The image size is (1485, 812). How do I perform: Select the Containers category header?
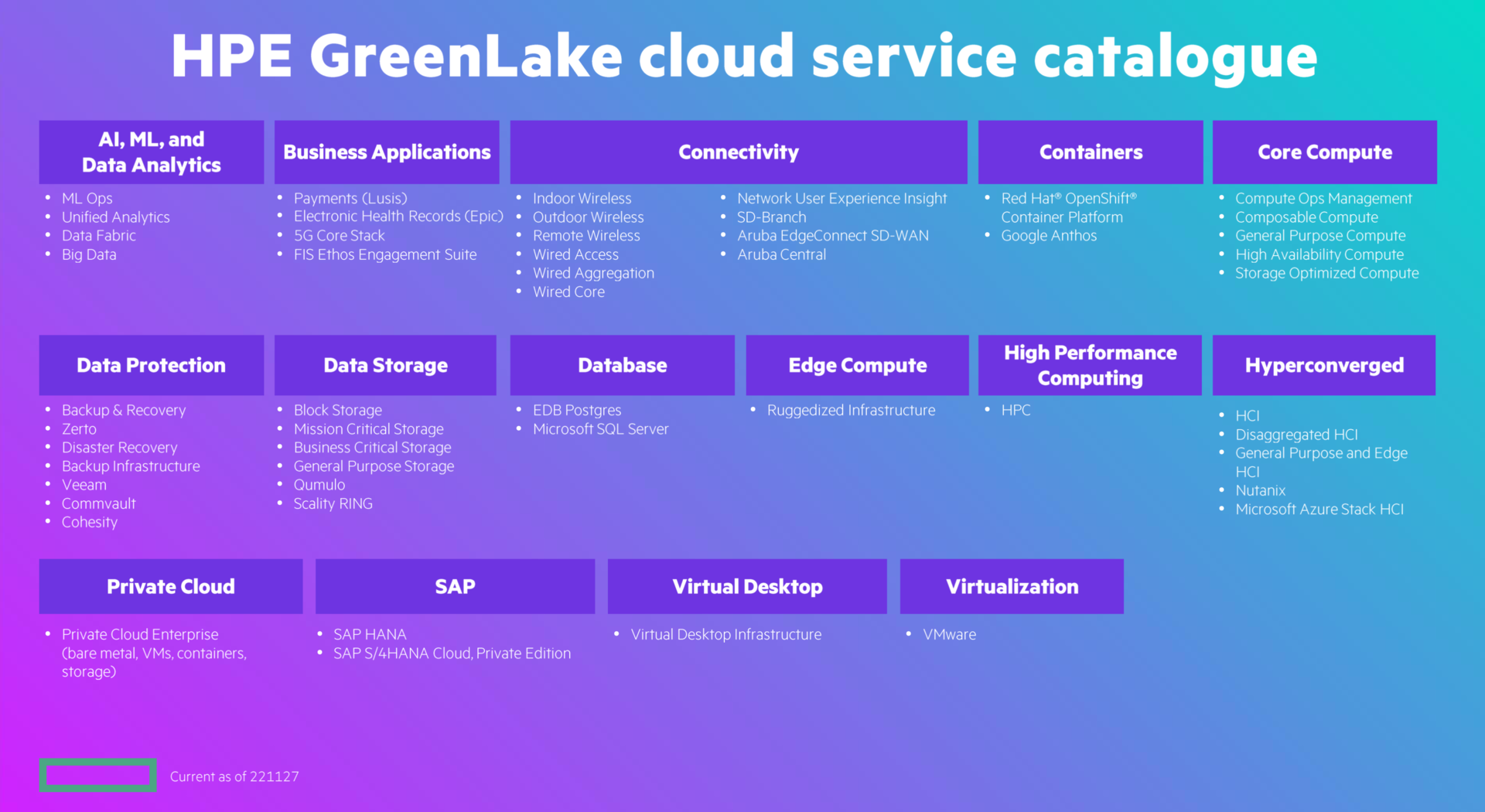[1091, 152]
